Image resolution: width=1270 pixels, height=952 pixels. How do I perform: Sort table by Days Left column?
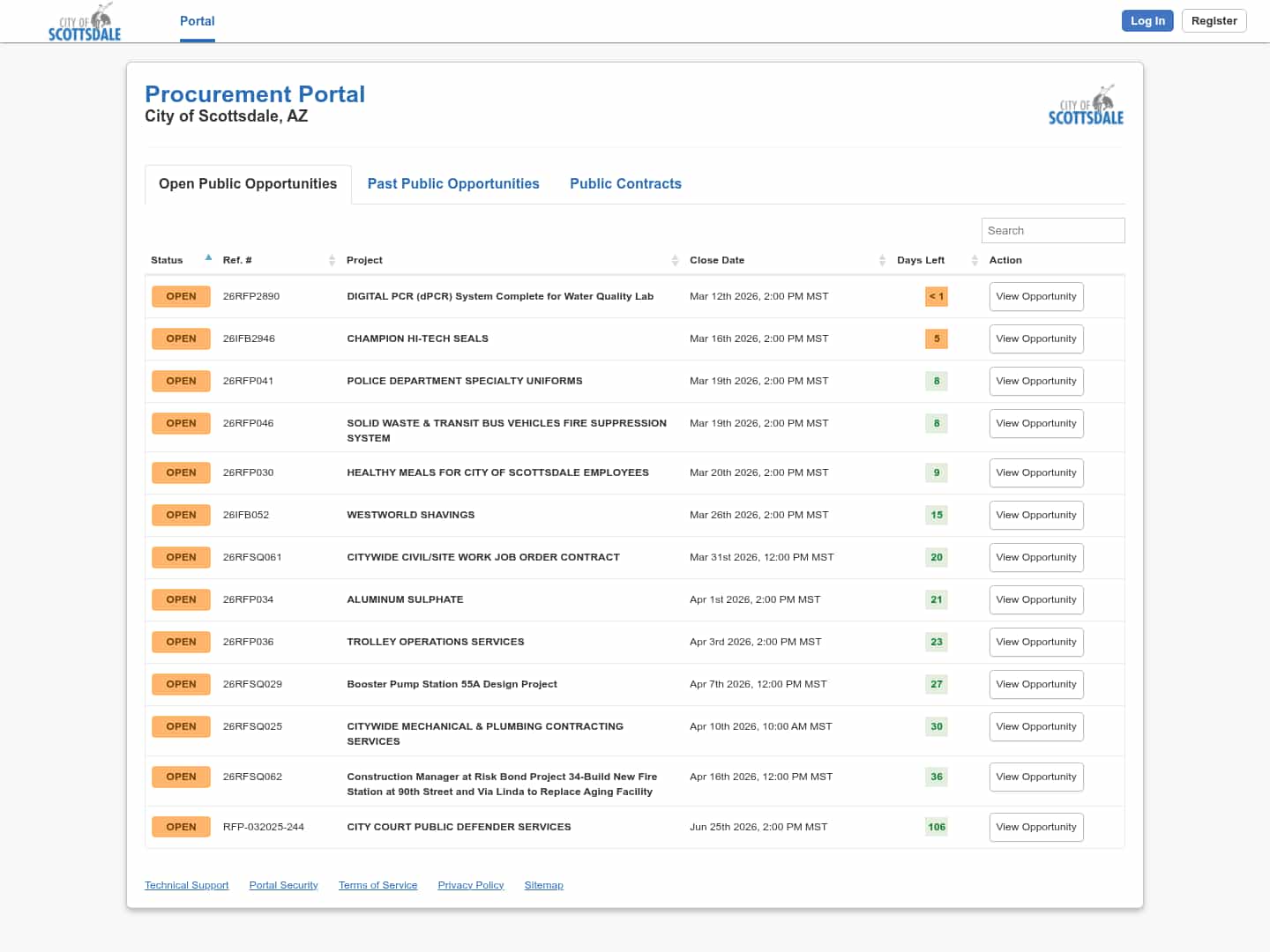pyautogui.click(x=975, y=260)
